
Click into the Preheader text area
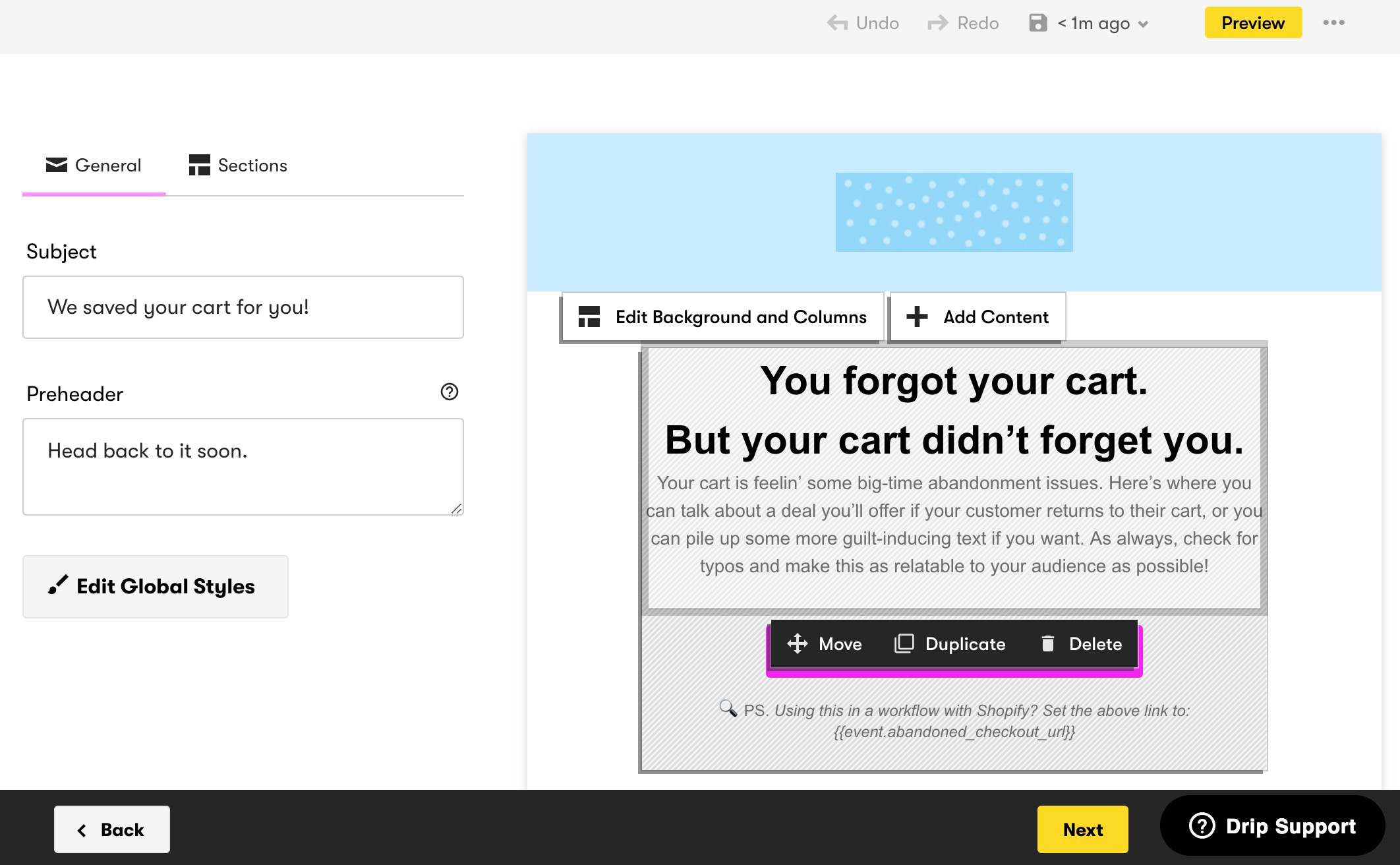tap(243, 466)
